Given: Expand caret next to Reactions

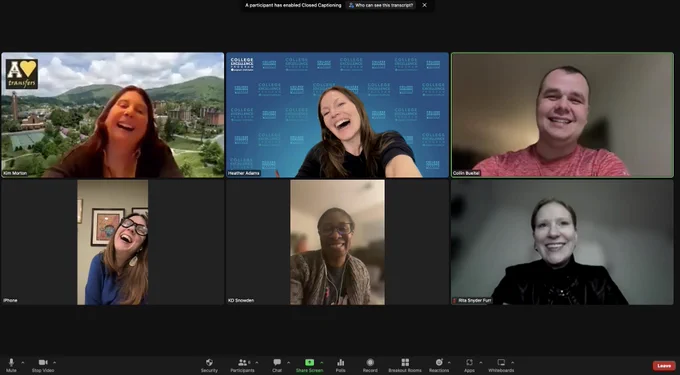Looking at the screenshot, I should click(x=449, y=362).
